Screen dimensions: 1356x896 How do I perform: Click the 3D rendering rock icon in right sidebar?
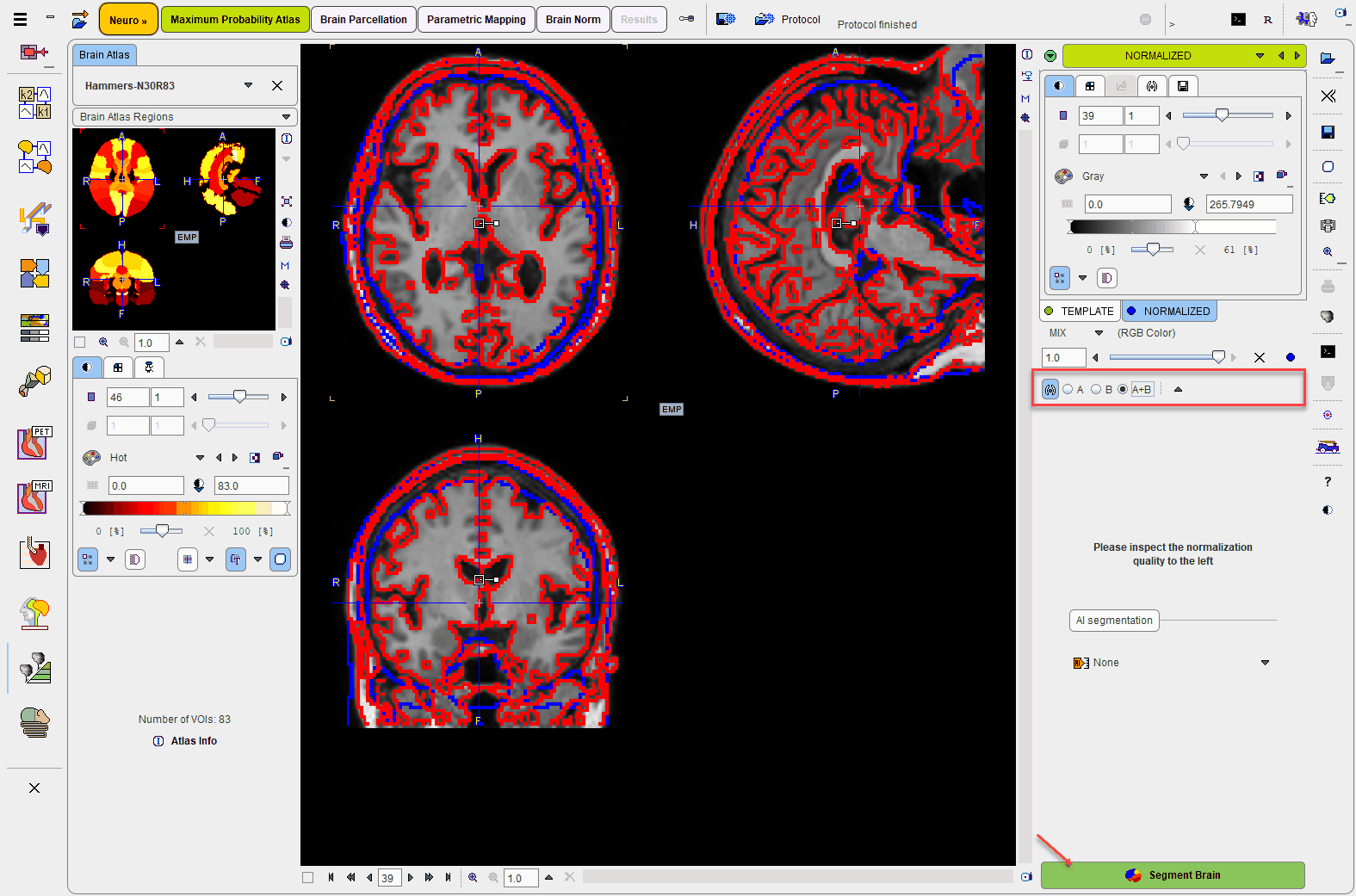1328,317
